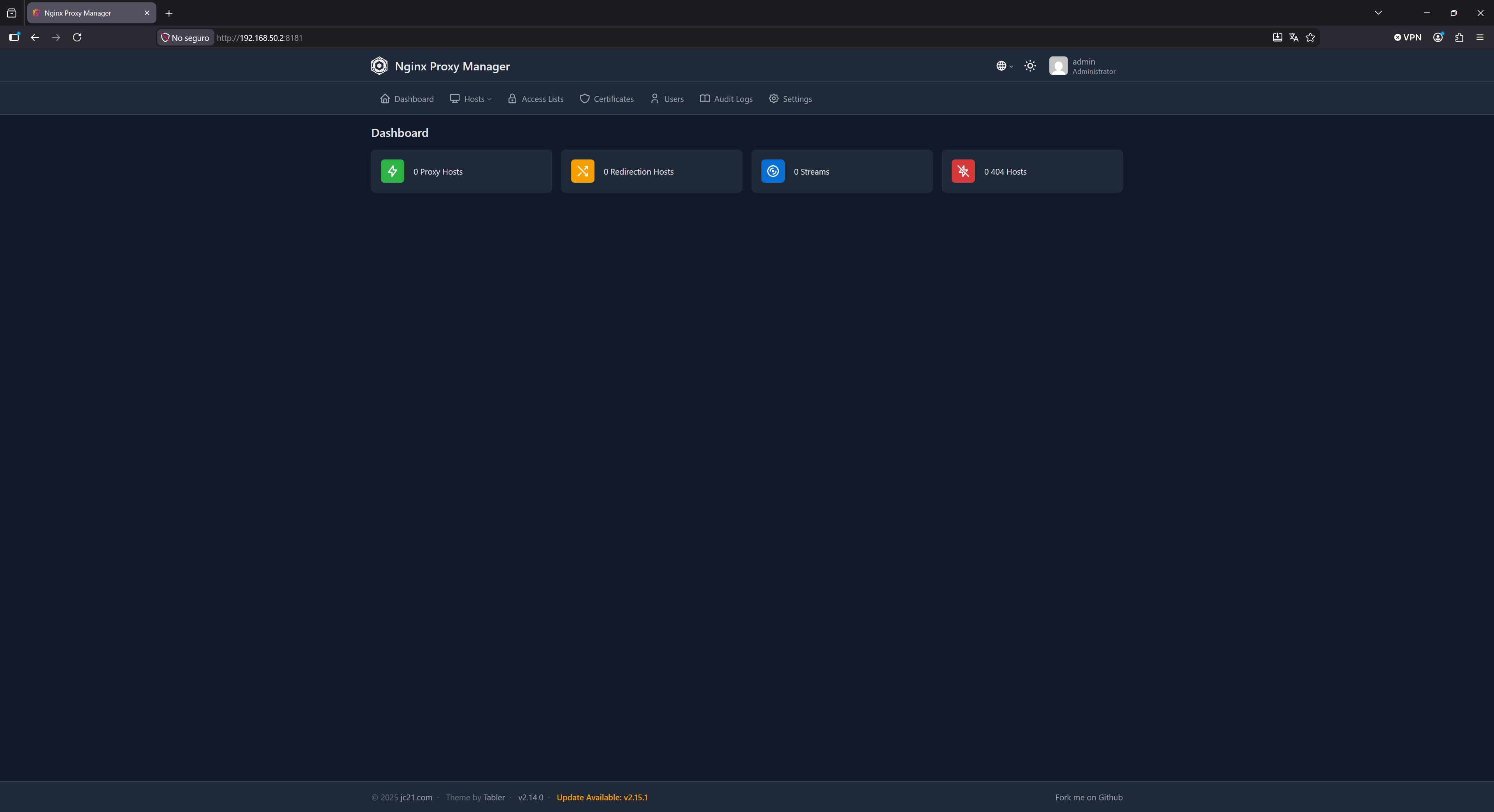
Task: Open the browser hamburger menu
Action: (x=1480, y=37)
